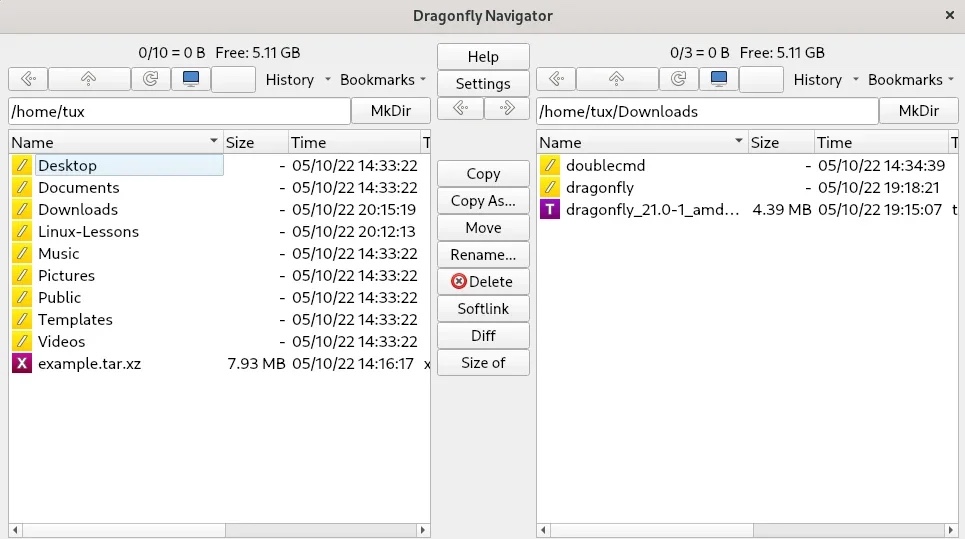
Task: Refresh the right pane listing
Action: click(x=678, y=79)
